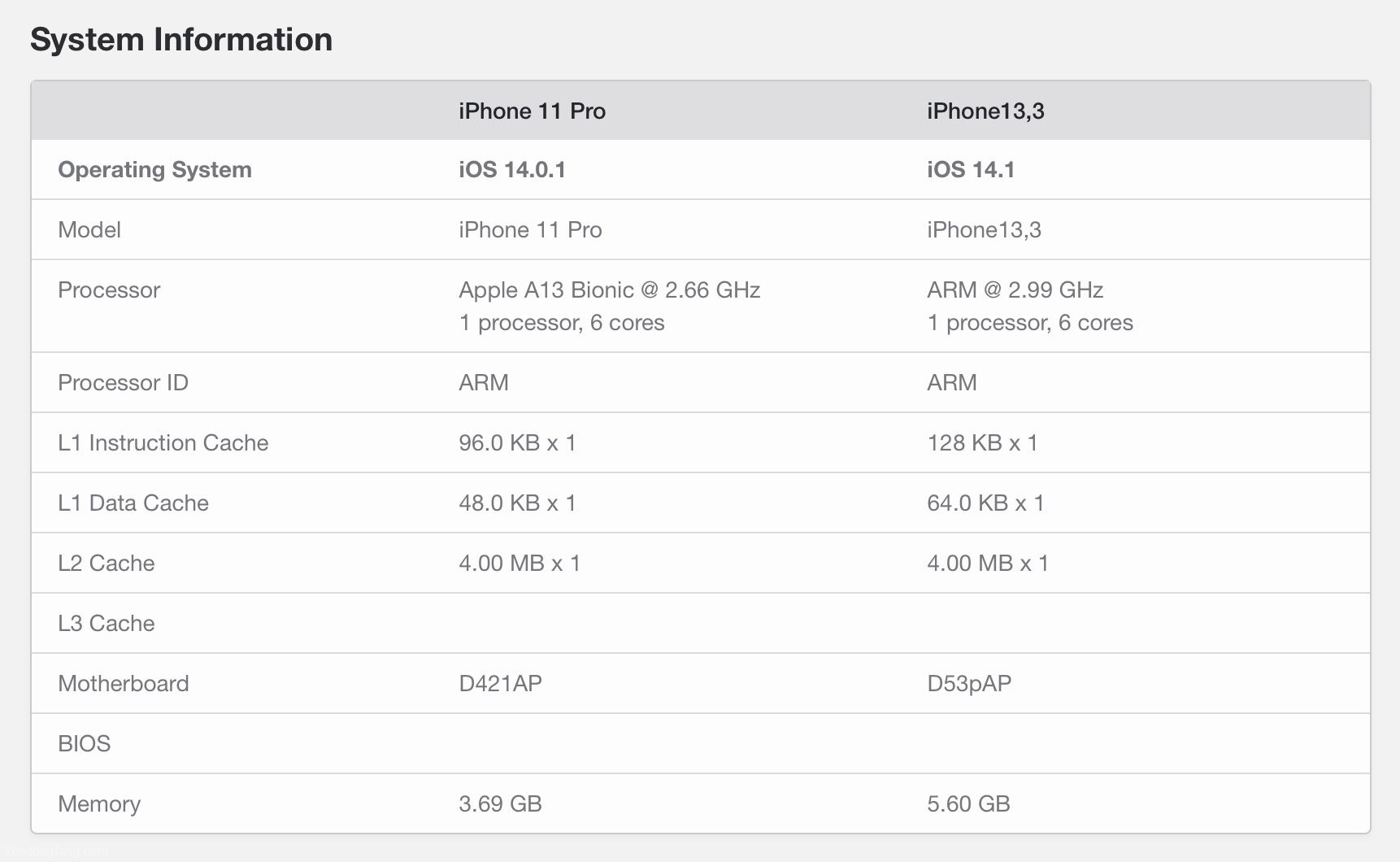
Task: Click the Model row label
Action: point(89,230)
